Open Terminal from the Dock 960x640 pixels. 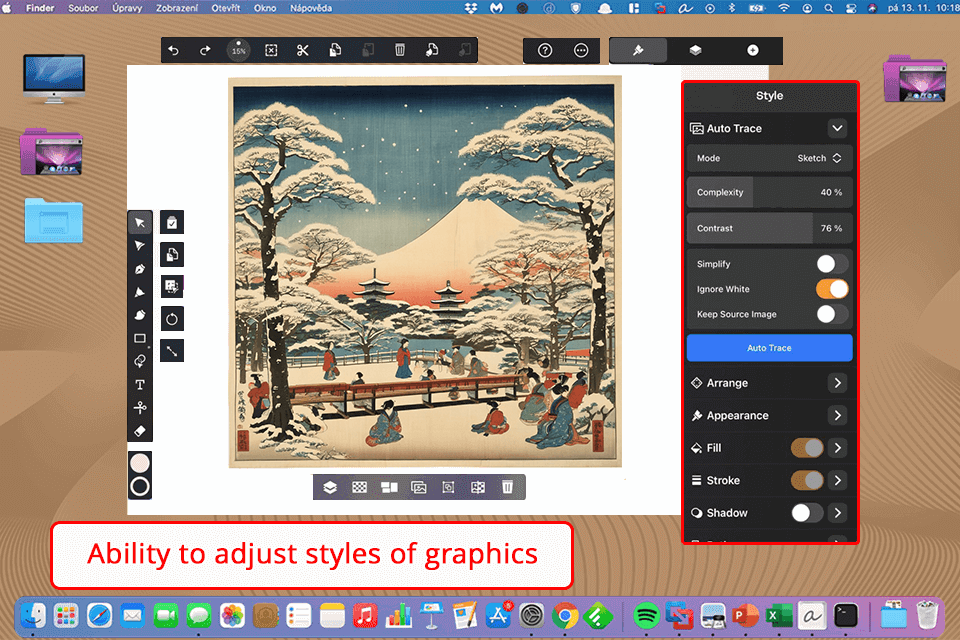(x=846, y=616)
